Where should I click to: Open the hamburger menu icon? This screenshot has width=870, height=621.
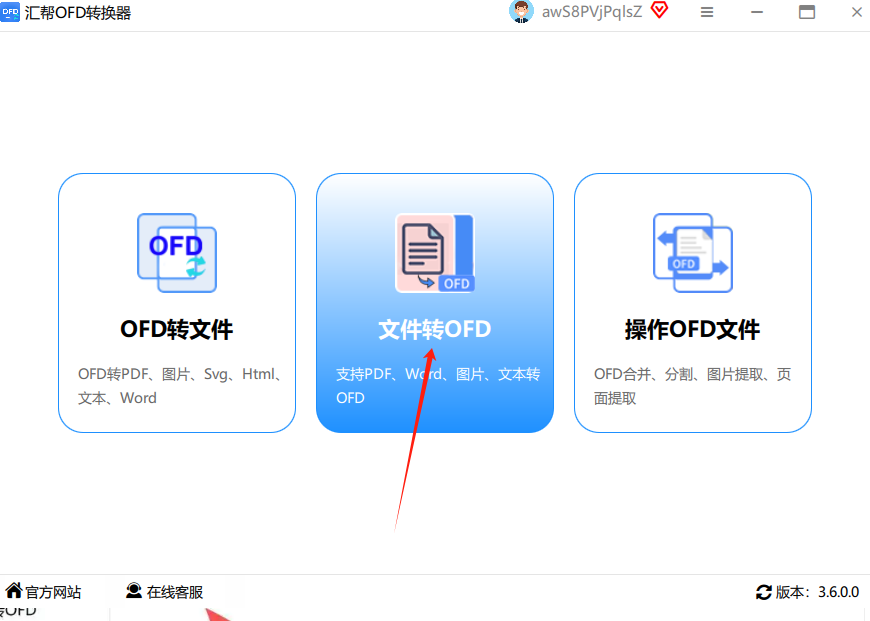707,12
